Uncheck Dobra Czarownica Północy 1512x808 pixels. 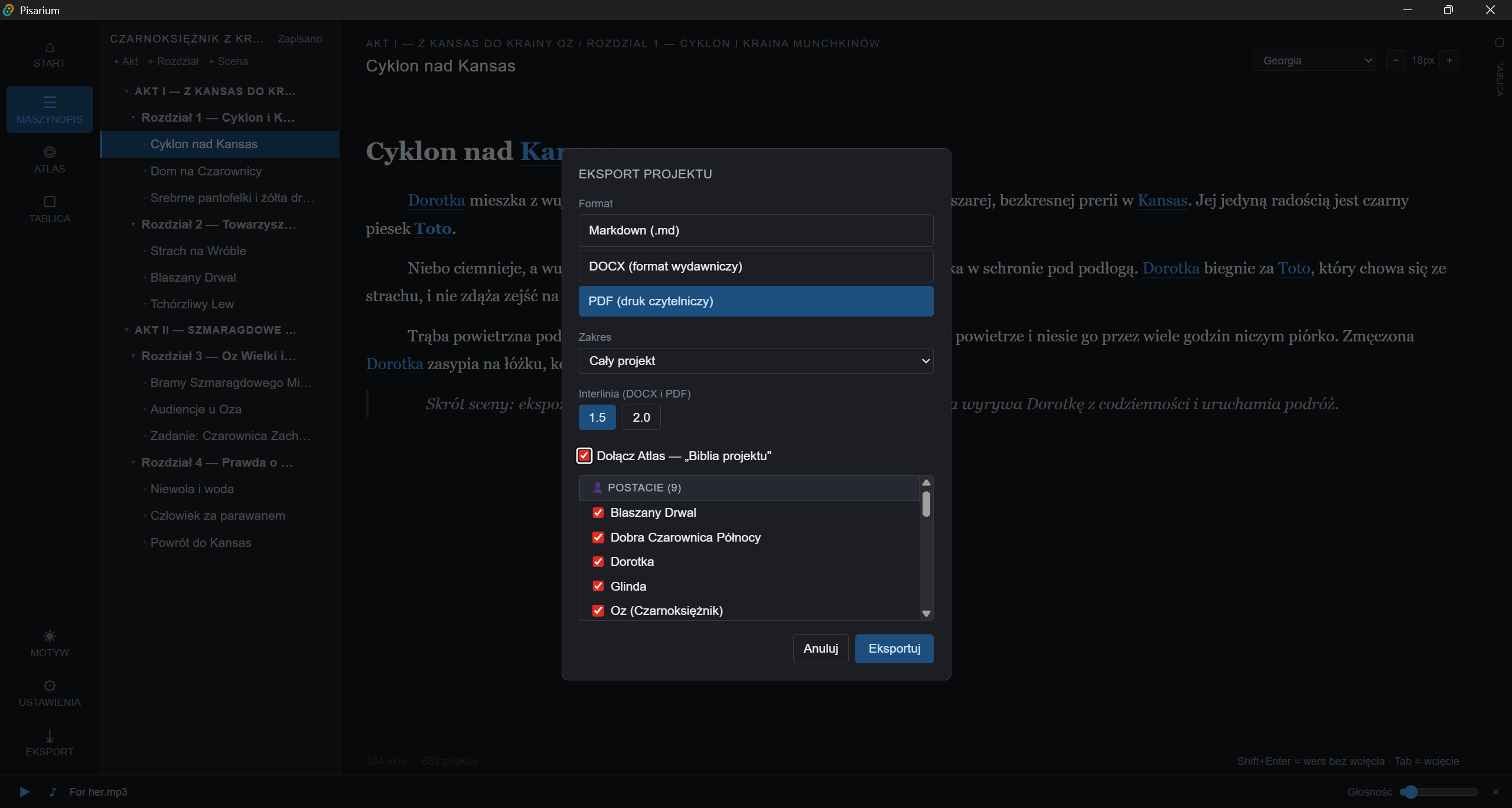coord(598,537)
